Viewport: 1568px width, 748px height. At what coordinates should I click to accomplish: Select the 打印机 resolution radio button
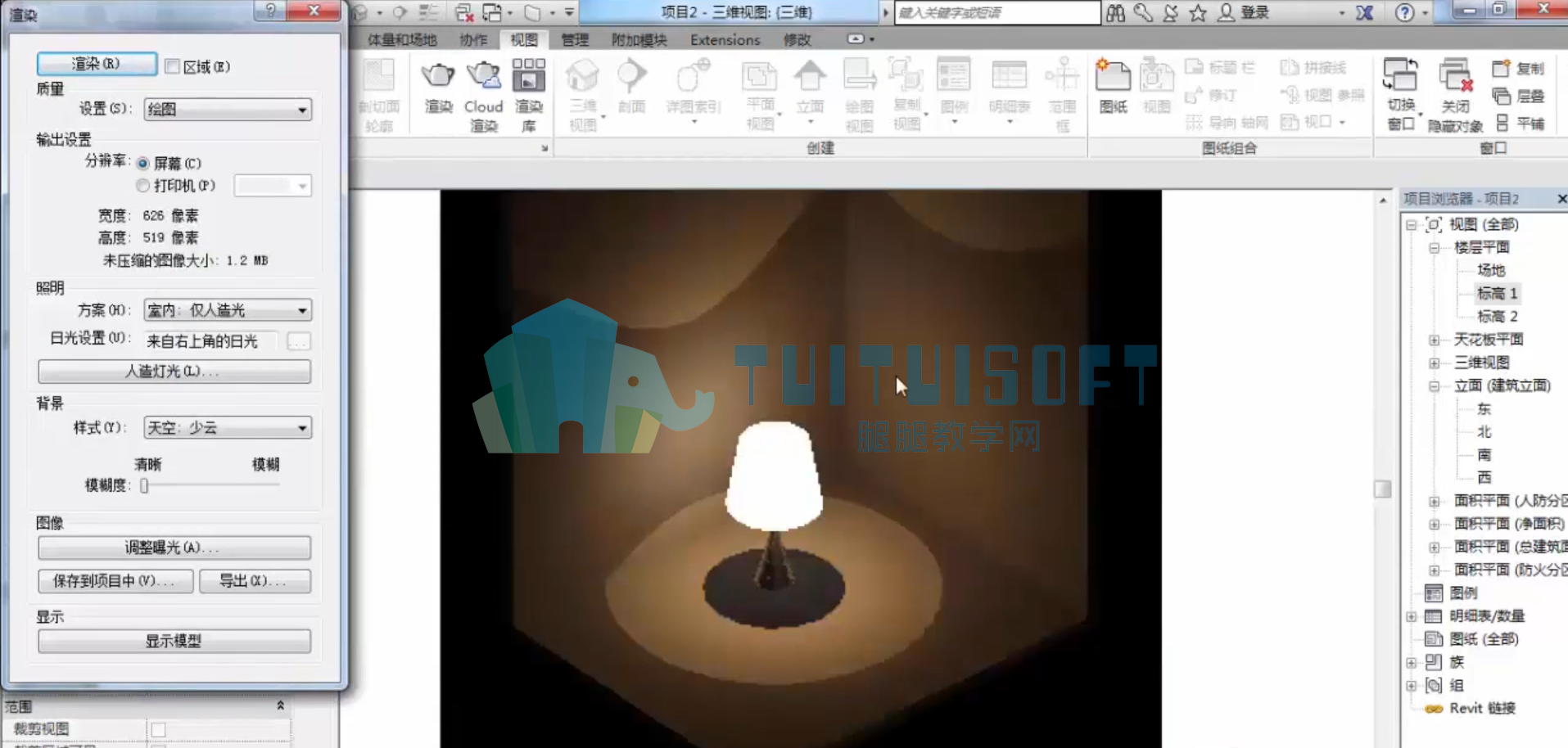tap(143, 186)
